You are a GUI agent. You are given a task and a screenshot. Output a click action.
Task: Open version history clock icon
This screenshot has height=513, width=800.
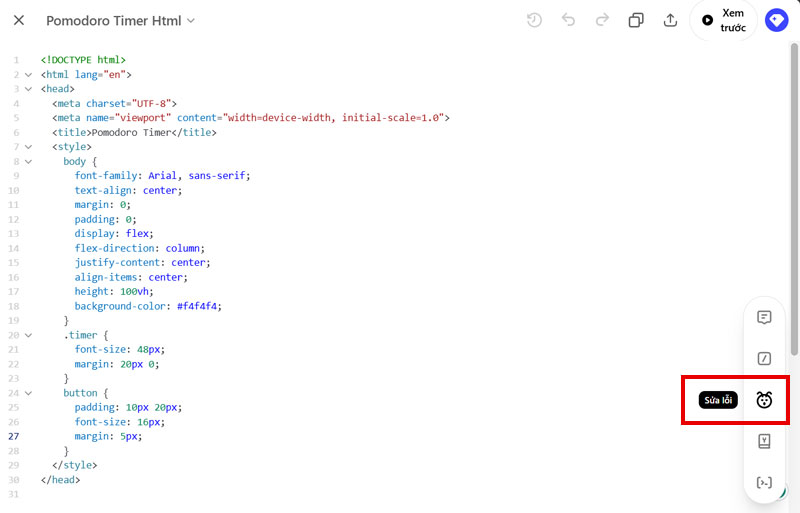[534, 20]
